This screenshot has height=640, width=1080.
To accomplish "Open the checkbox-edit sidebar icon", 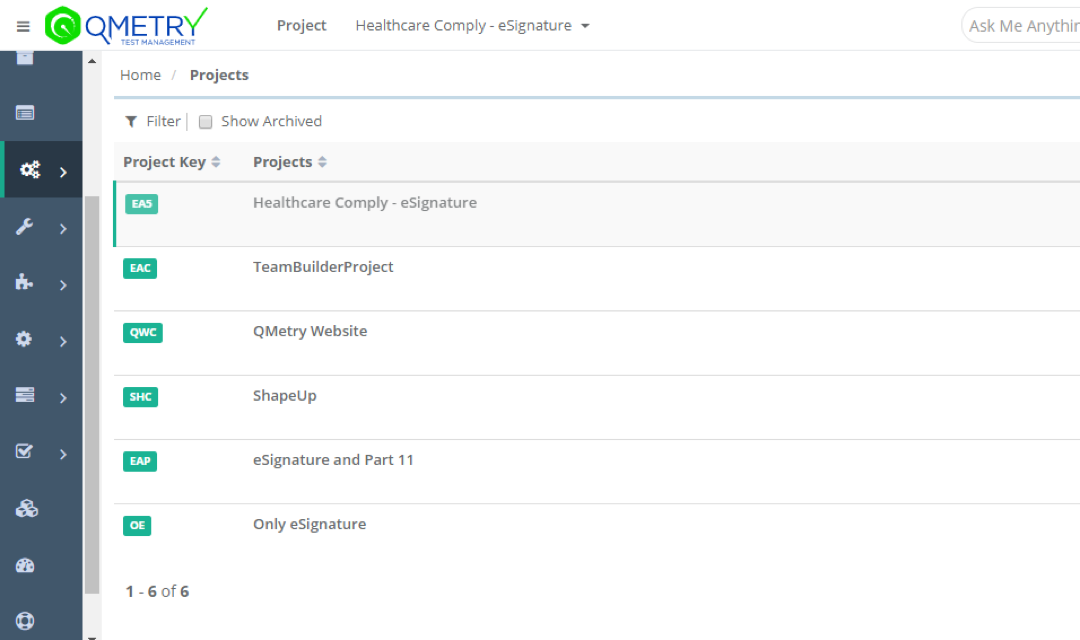I will point(24,451).
